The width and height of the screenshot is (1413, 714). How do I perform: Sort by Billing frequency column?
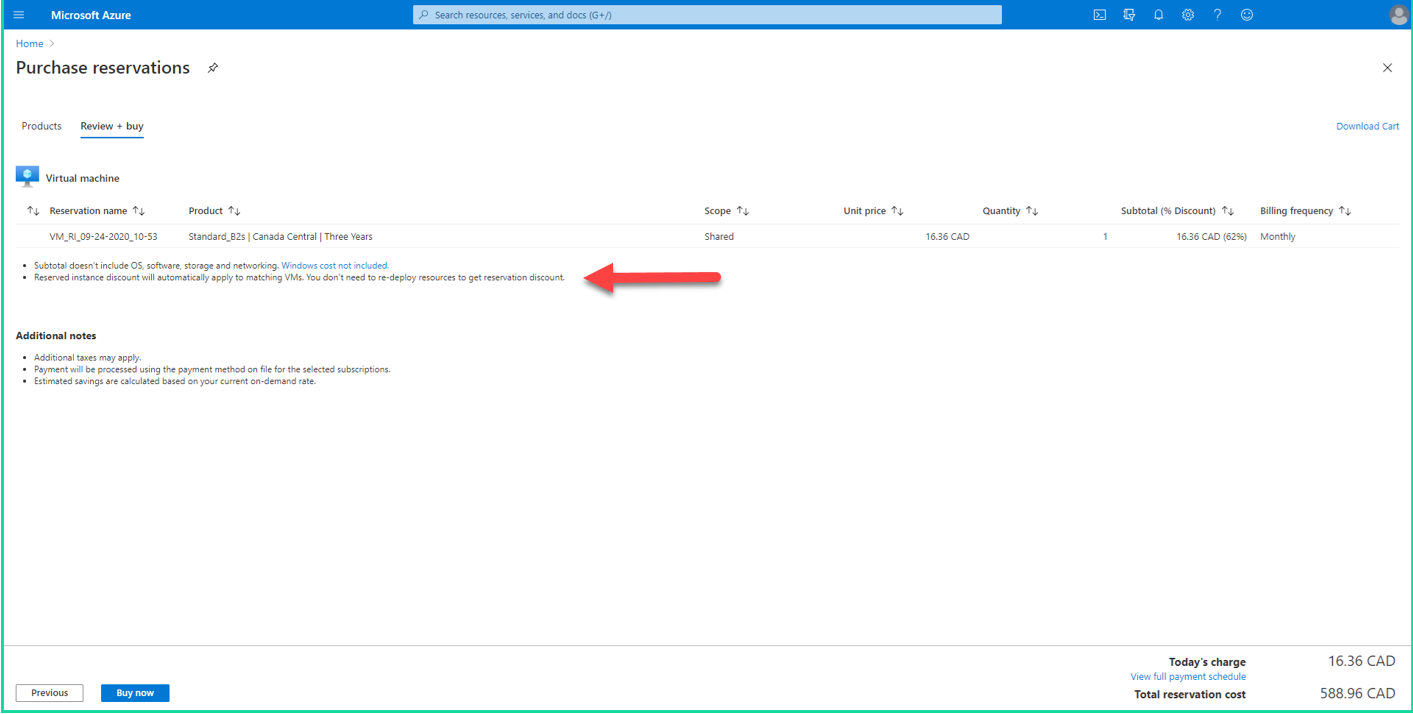click(1305, 211)
